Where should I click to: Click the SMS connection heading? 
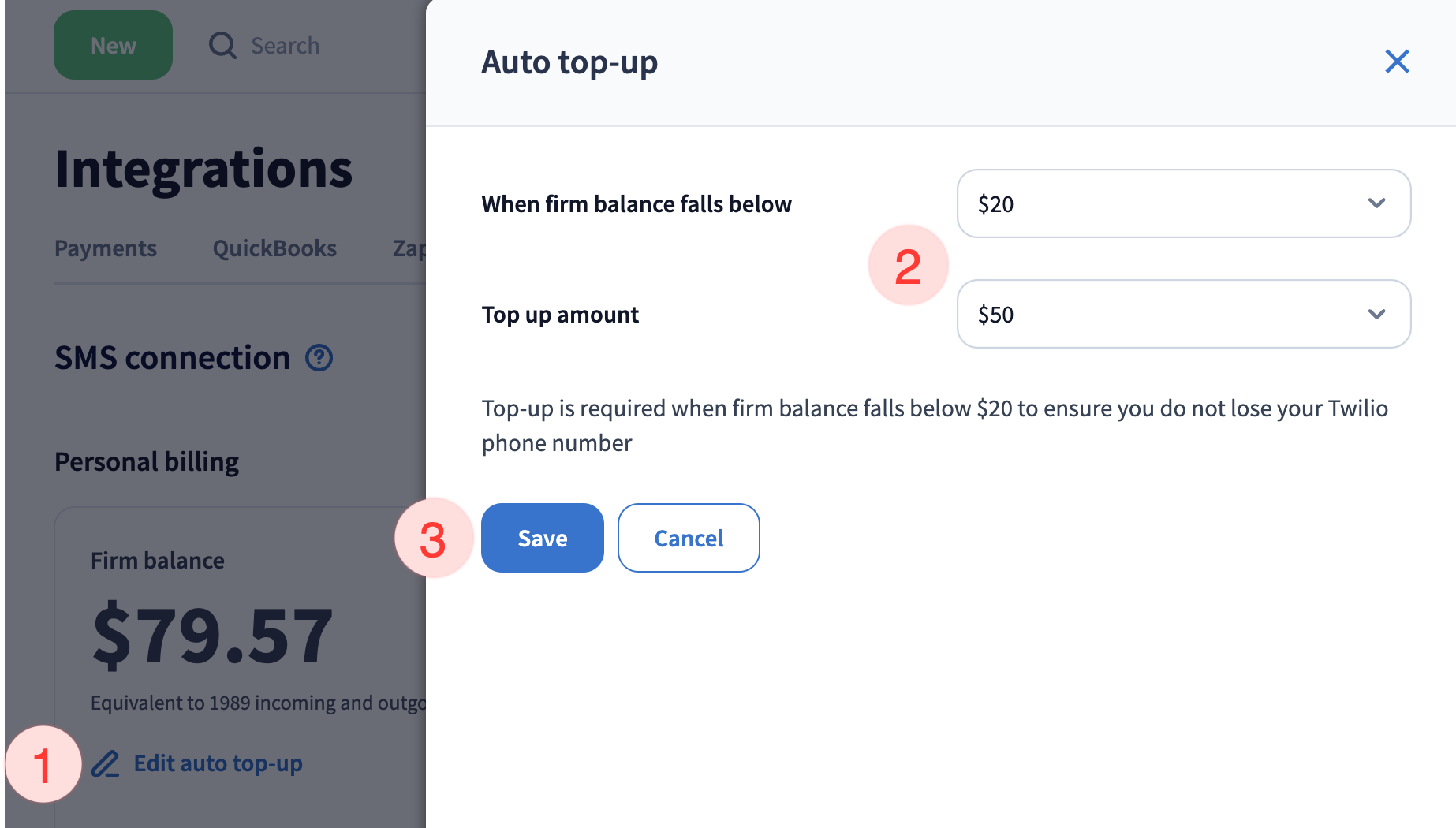173,358
